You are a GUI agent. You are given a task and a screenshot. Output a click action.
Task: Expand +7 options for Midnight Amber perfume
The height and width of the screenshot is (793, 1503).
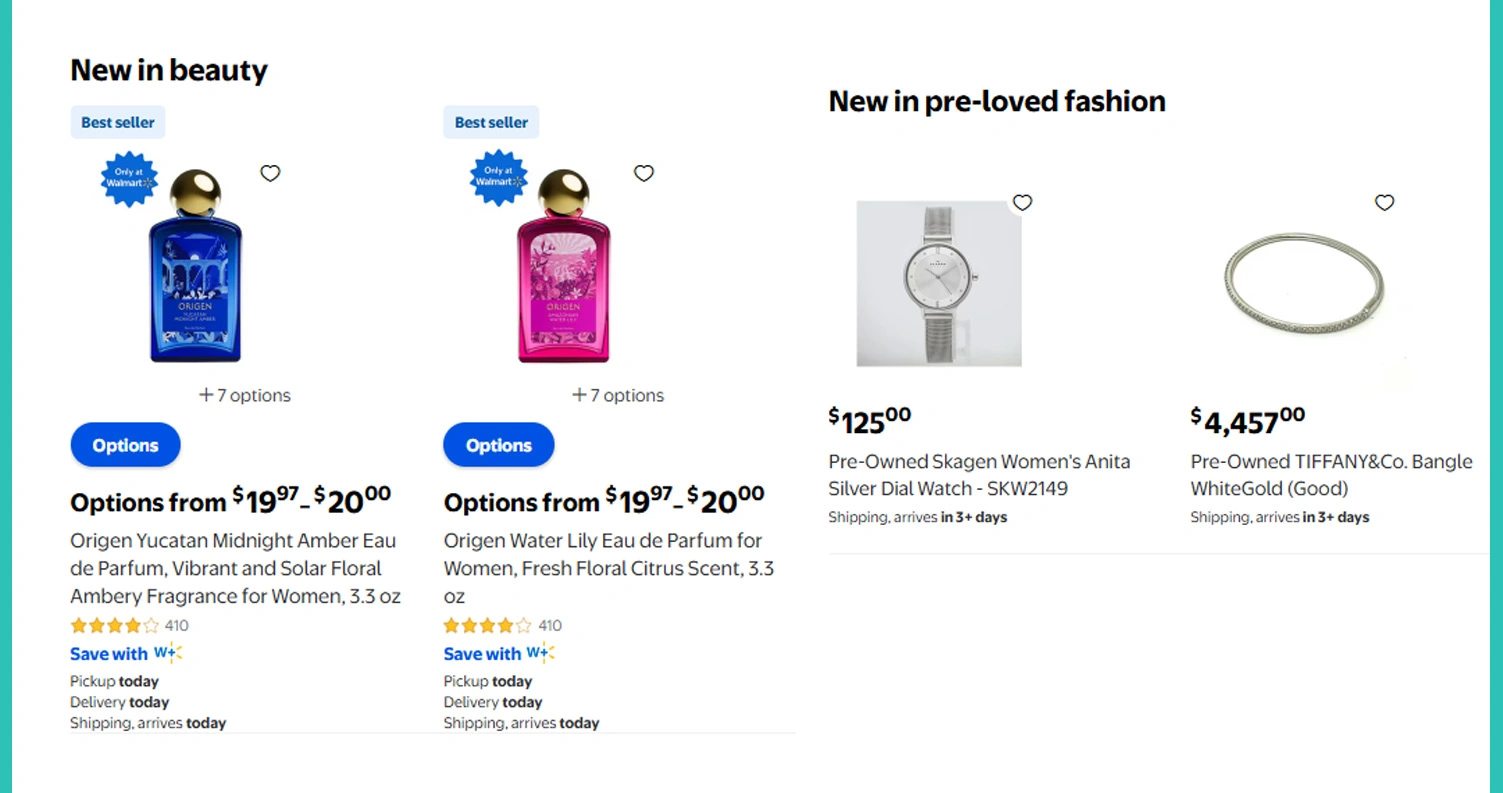click(x=245, y=395)
